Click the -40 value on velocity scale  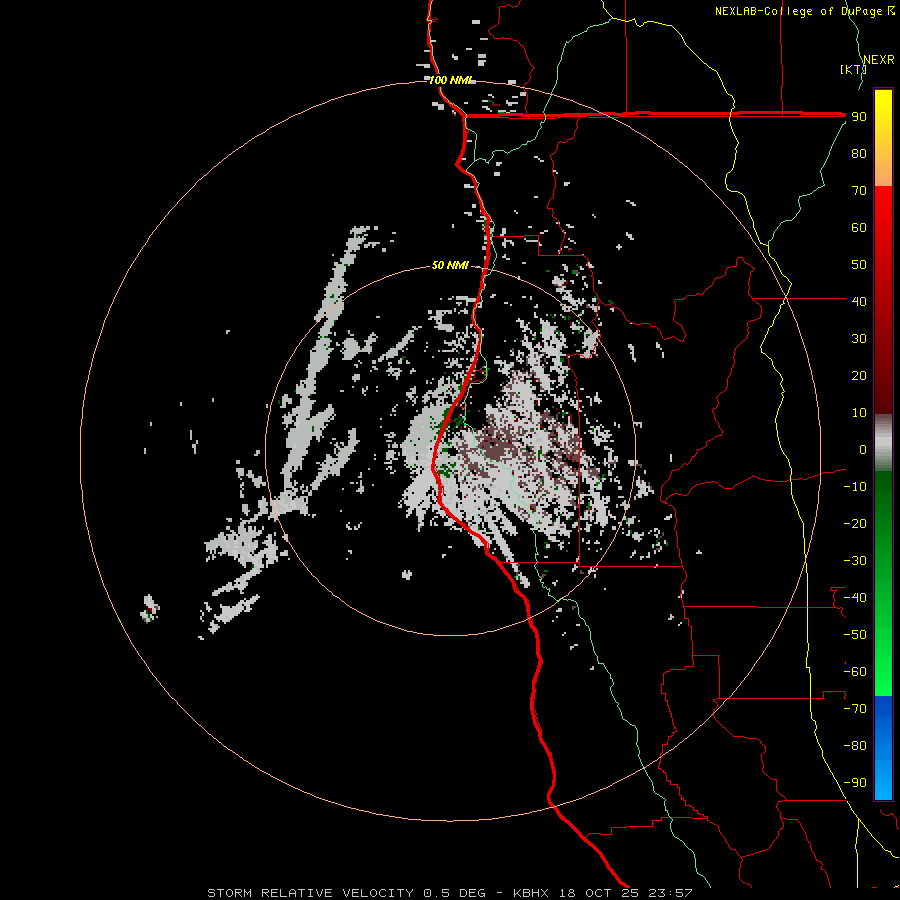coord(855,598)
